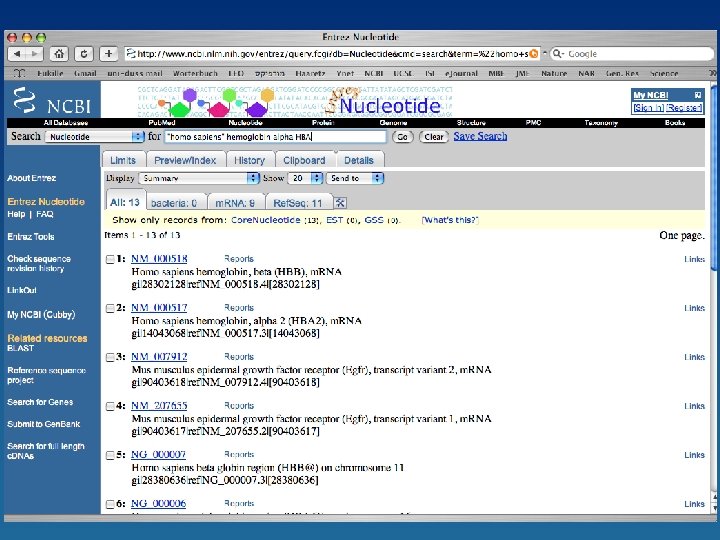Viewport: 720px width, 540px height.
Task: Show more bookmarks with the double-chevron overflow
Action: [712, 73]
